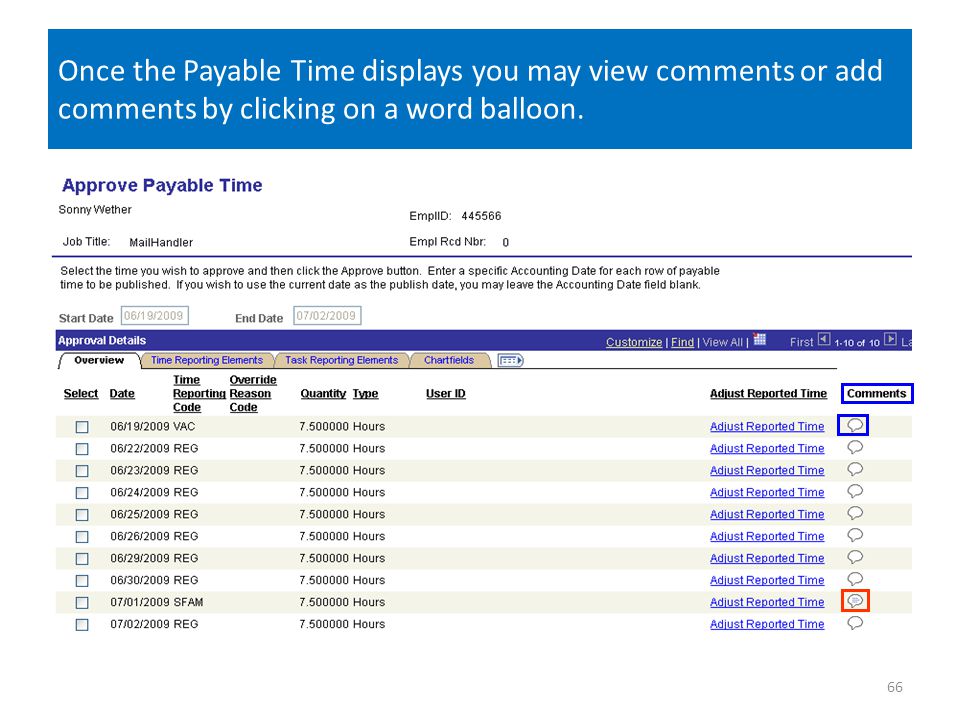
Task: Show previous rows with left arrow icon
Action: click(x=824, y=340)
